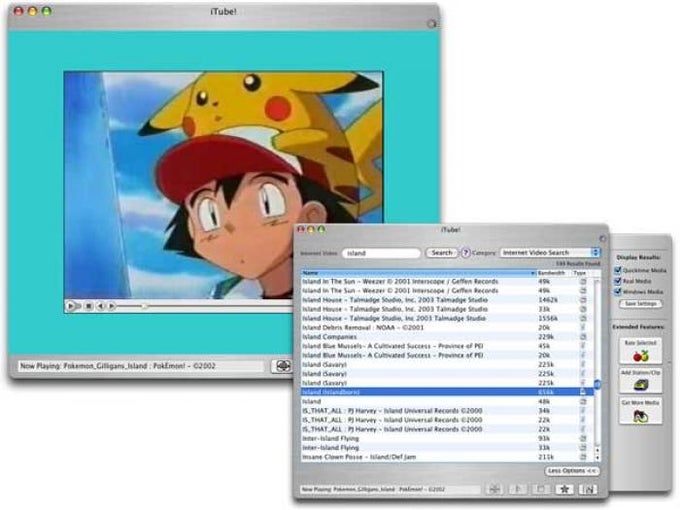
Task: Select the 'Island Companies' result row
Action: click(x=447, y=337)
